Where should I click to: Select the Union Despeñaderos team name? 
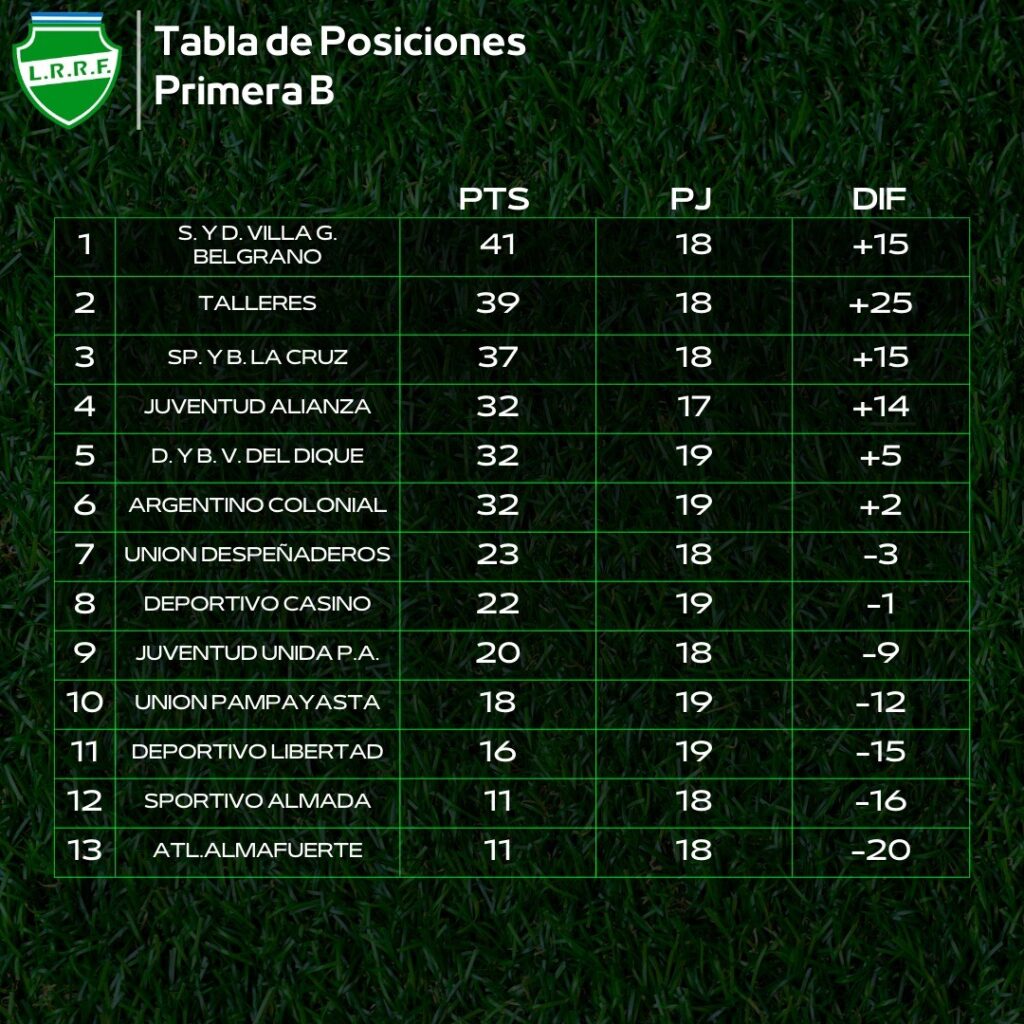[258, 554]
